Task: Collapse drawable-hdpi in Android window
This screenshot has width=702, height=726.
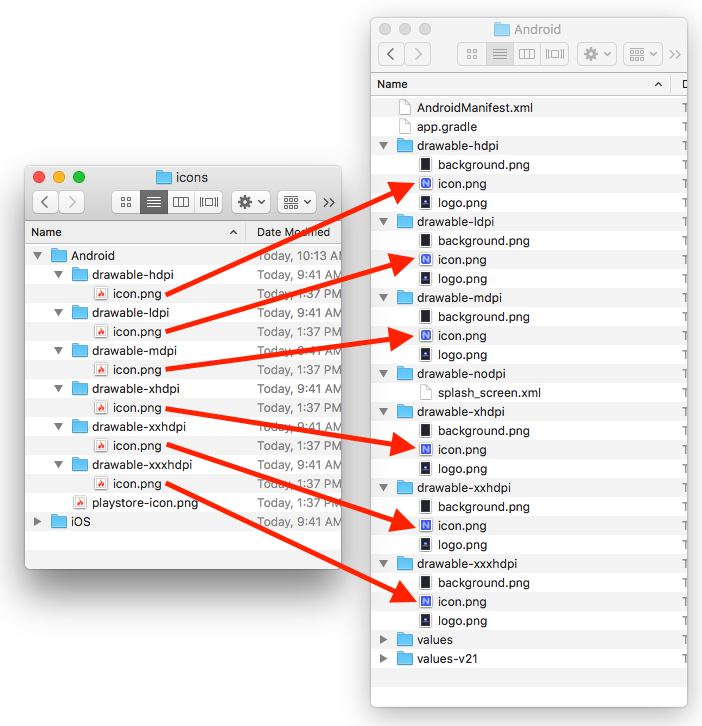Action: click(384, 145)
